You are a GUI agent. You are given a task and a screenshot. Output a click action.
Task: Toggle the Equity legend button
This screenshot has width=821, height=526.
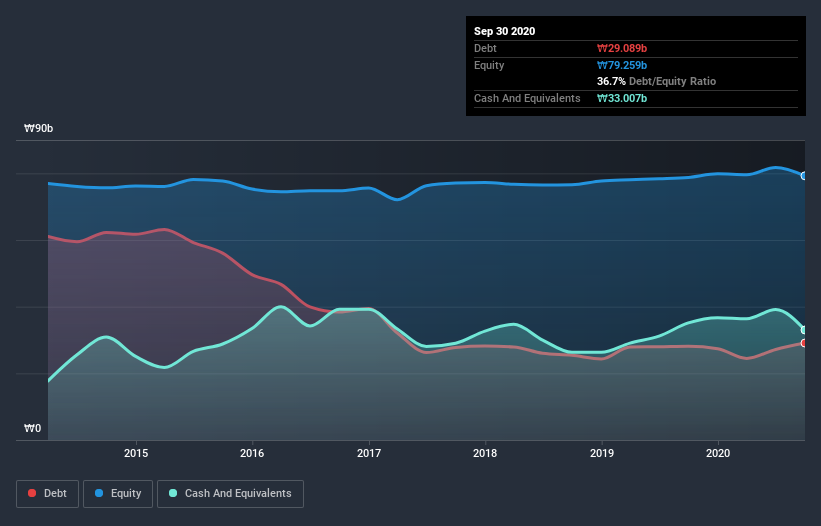[118, 494]
